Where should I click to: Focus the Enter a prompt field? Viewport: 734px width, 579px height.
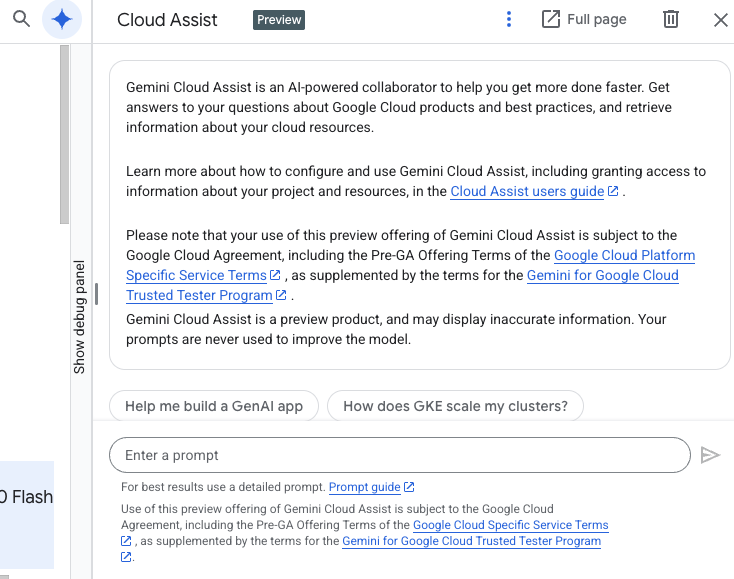click(x=400, y=455)
